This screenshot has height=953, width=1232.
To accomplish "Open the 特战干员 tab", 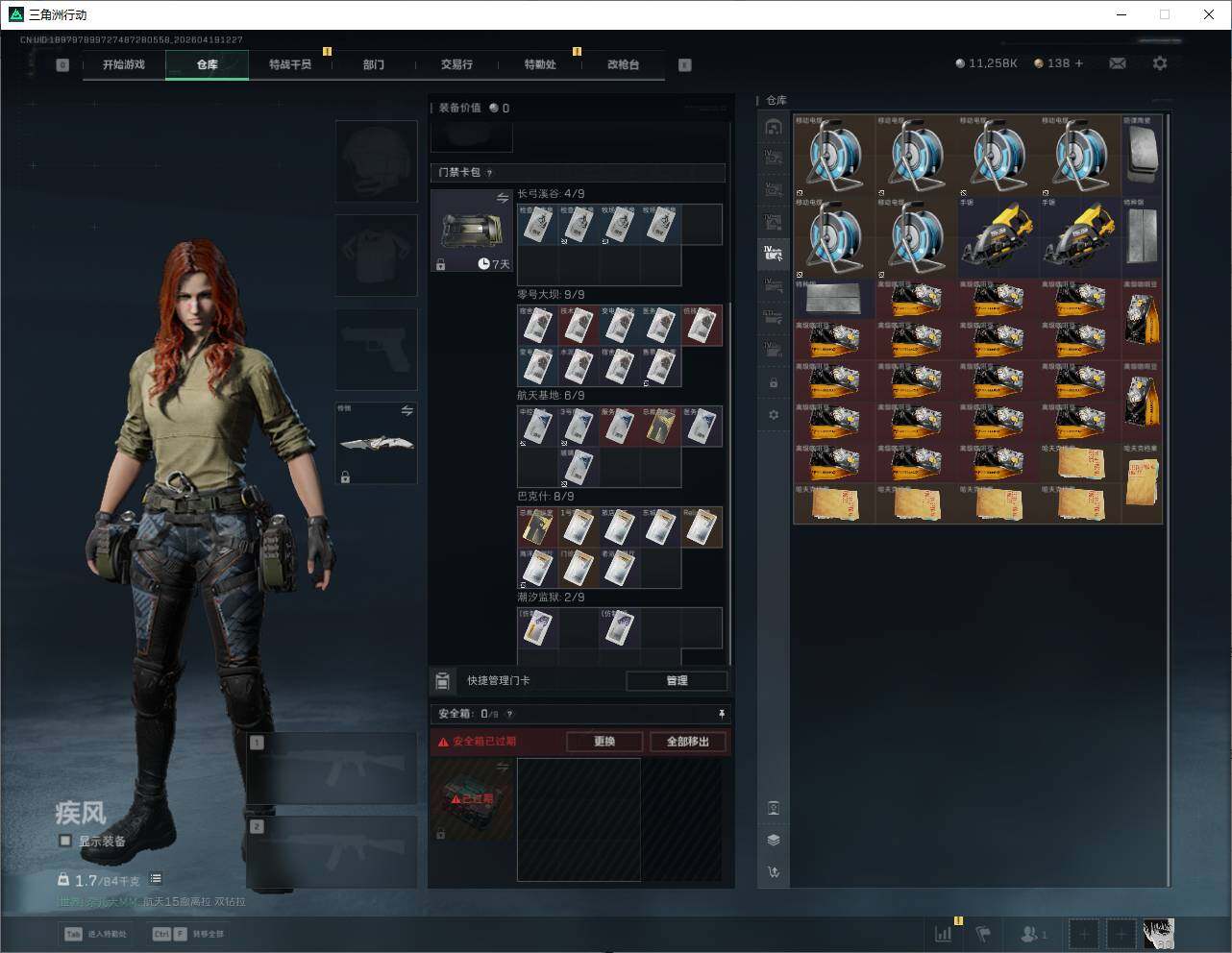I will pos(289,64).
